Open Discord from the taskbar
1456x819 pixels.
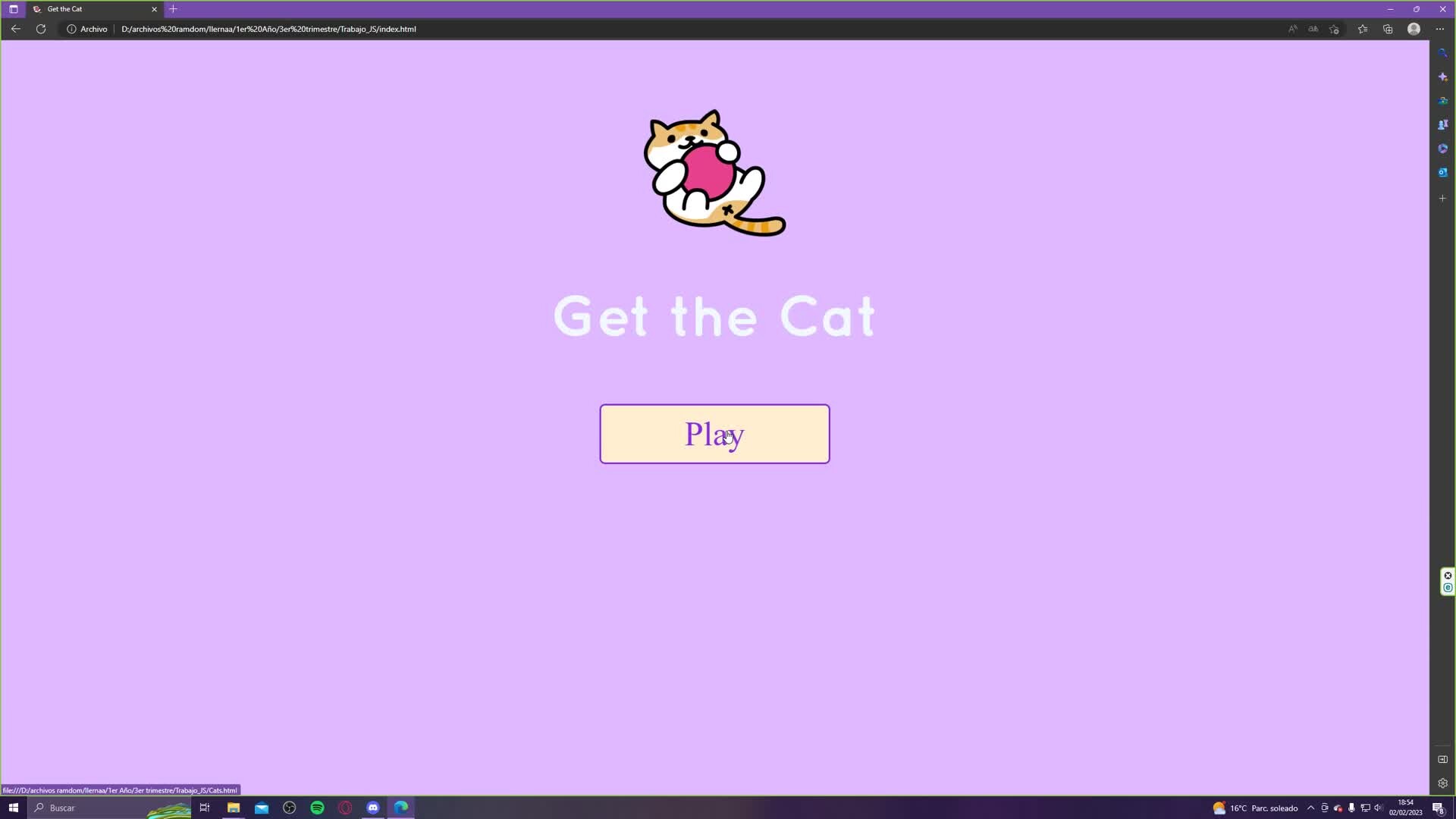(x=373, y=808)
